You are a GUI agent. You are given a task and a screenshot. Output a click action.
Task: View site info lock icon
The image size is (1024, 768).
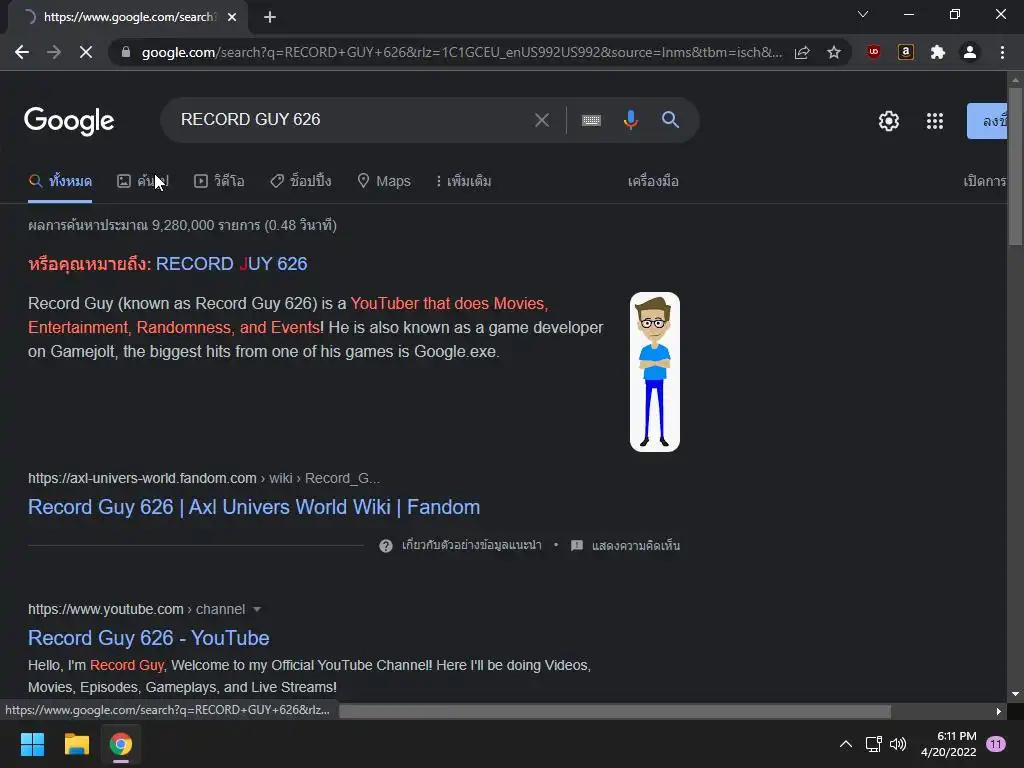click(126, 52)
